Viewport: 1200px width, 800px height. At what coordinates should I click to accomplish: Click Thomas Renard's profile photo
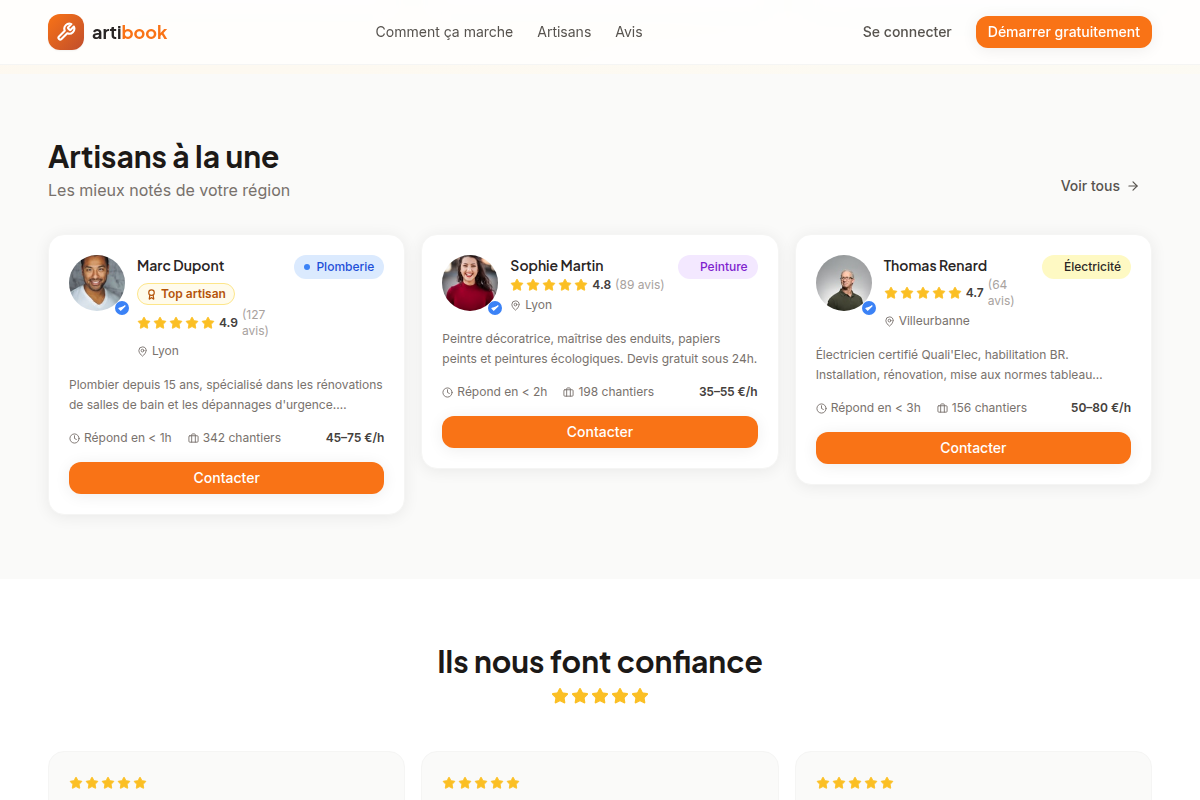pyautogui.click(x=844, y=283)
